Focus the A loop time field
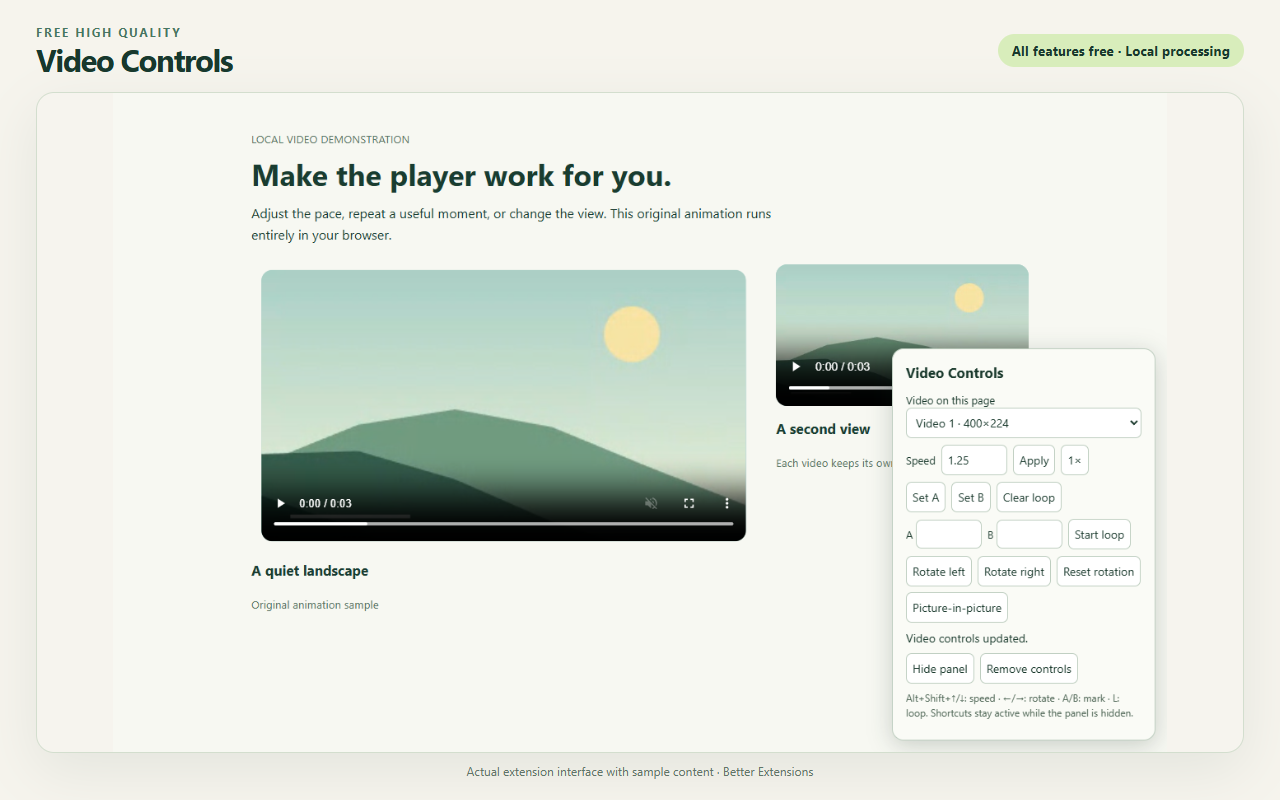The height and width of the screenshot is (800, 1280). pos(949,534)
